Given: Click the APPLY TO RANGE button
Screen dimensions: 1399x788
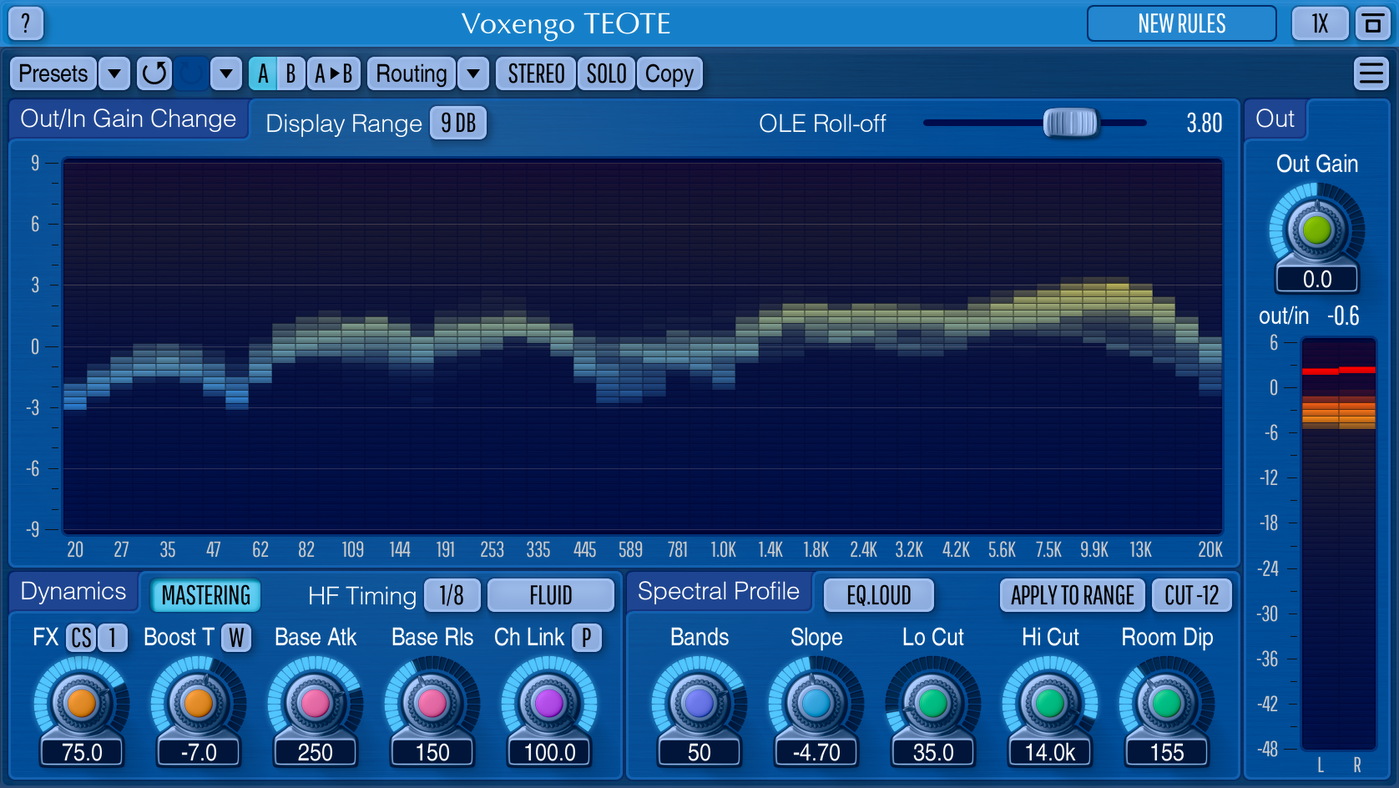Looking at the screenshot, I should [x=1072, y=596].
